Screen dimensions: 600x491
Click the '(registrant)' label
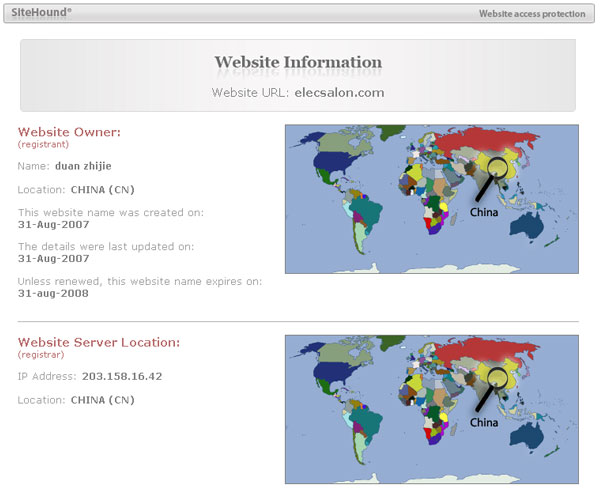point(43,144)
